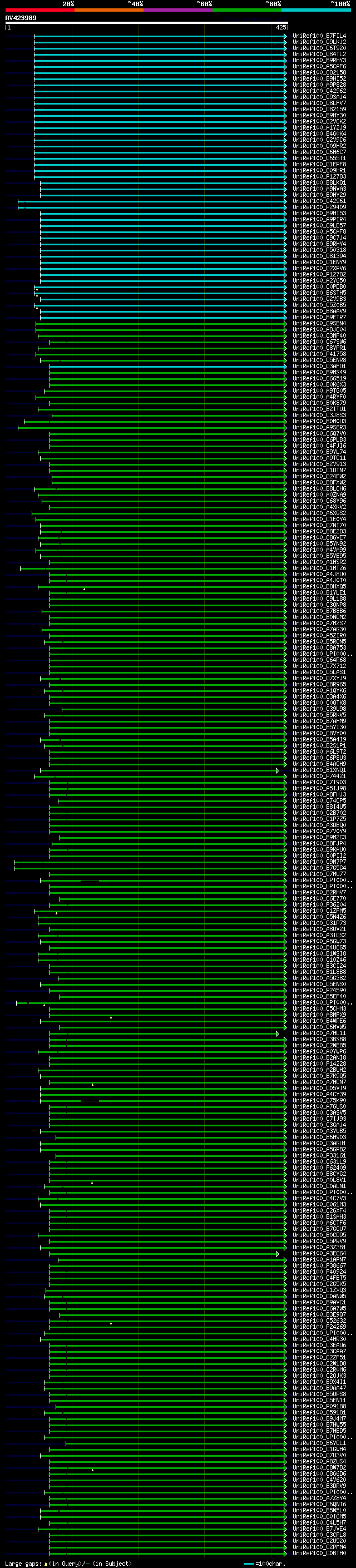Select the UniRef100_Q3AFD1 label
This screenshot has height=1568, width=356.
coord(319,366)
